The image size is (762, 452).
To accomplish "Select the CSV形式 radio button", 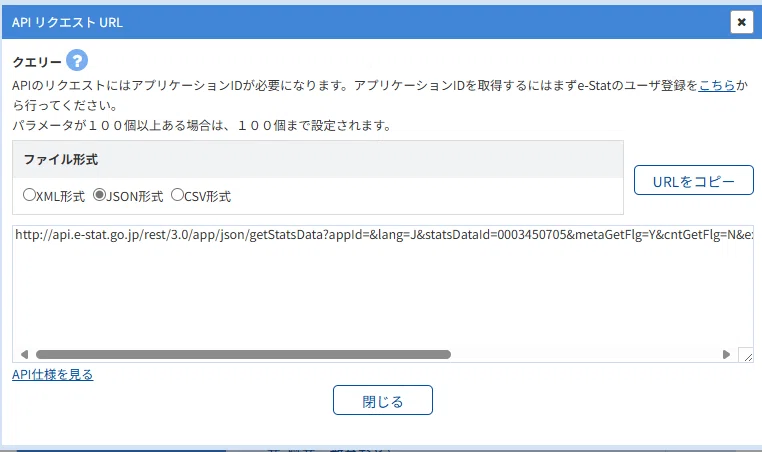I will point(177,195).
